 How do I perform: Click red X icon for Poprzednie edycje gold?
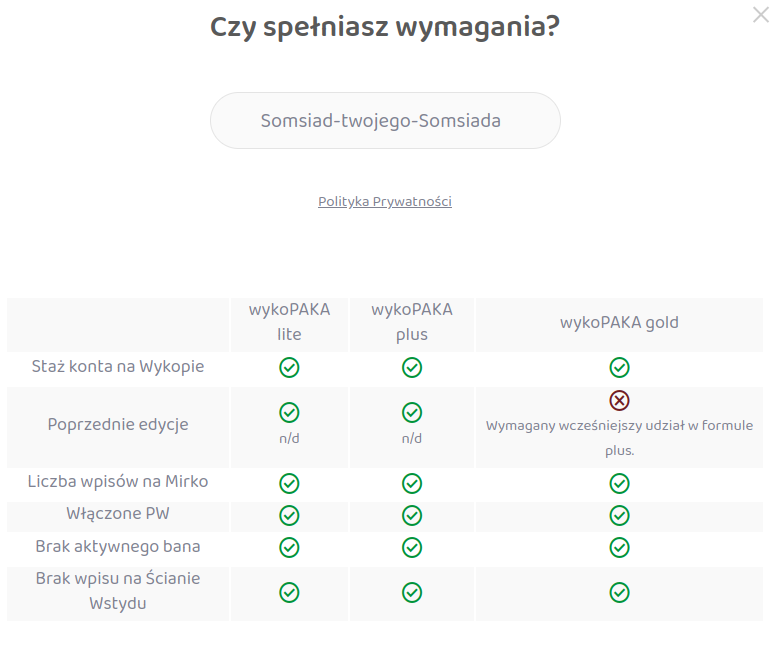[619, 400]
